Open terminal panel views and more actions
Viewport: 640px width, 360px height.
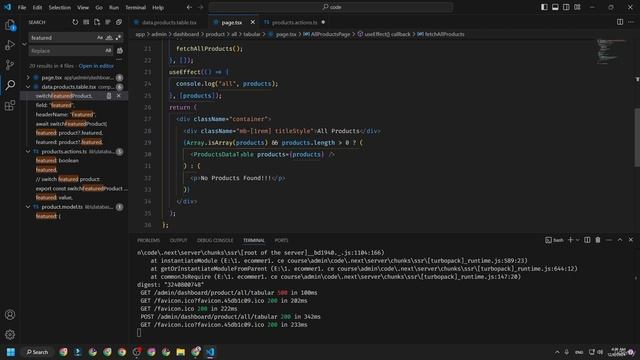pos(609,240)
